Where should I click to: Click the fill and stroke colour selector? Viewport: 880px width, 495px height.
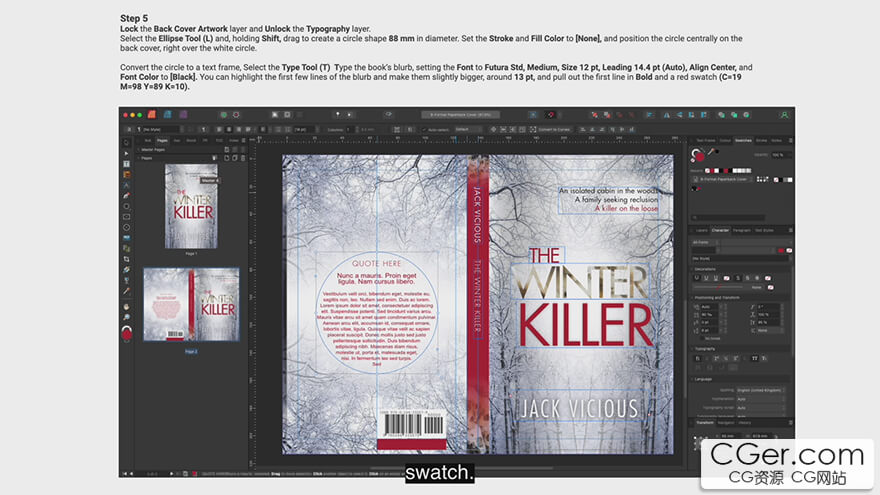tap(698, 154)
